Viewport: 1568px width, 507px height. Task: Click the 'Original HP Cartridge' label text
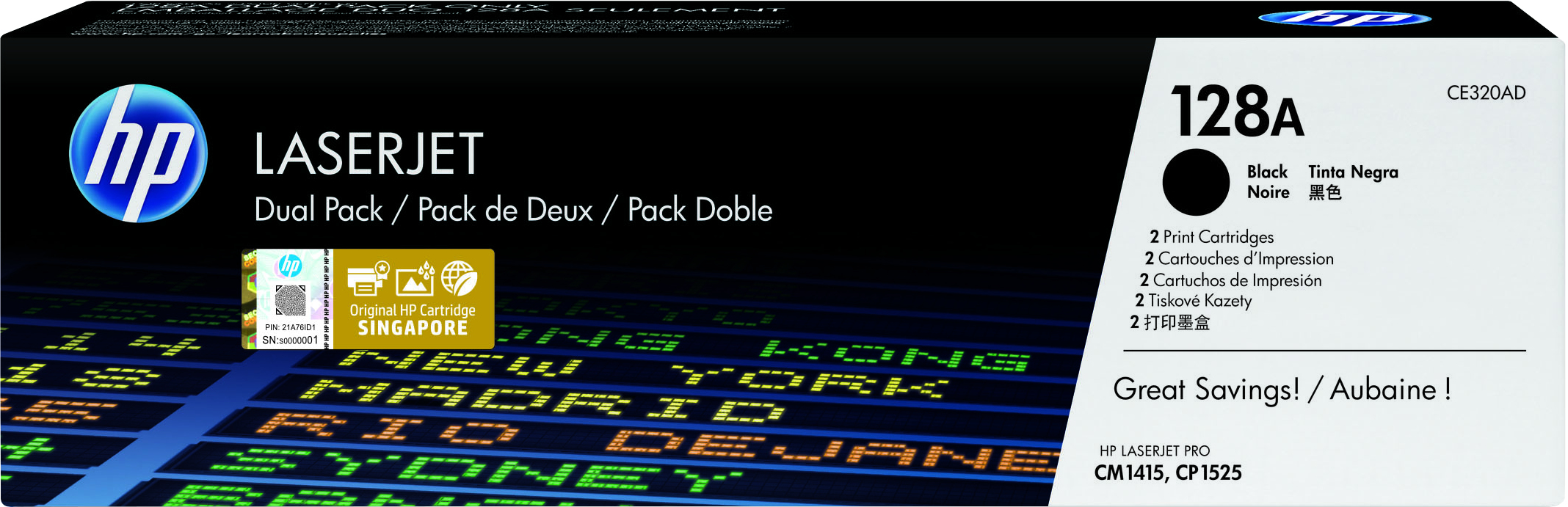(x=413, y=310)
